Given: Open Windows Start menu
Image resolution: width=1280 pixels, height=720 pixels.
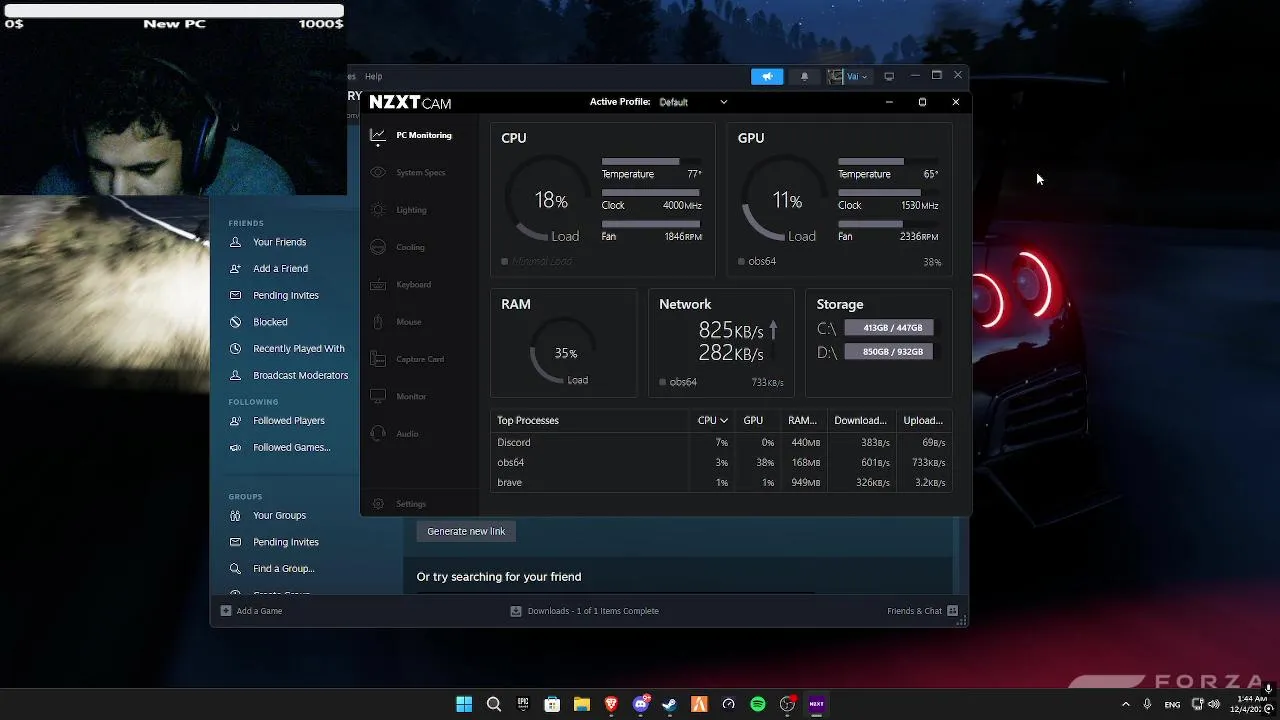Looking at the screenshot, I should tap(464, 704).
